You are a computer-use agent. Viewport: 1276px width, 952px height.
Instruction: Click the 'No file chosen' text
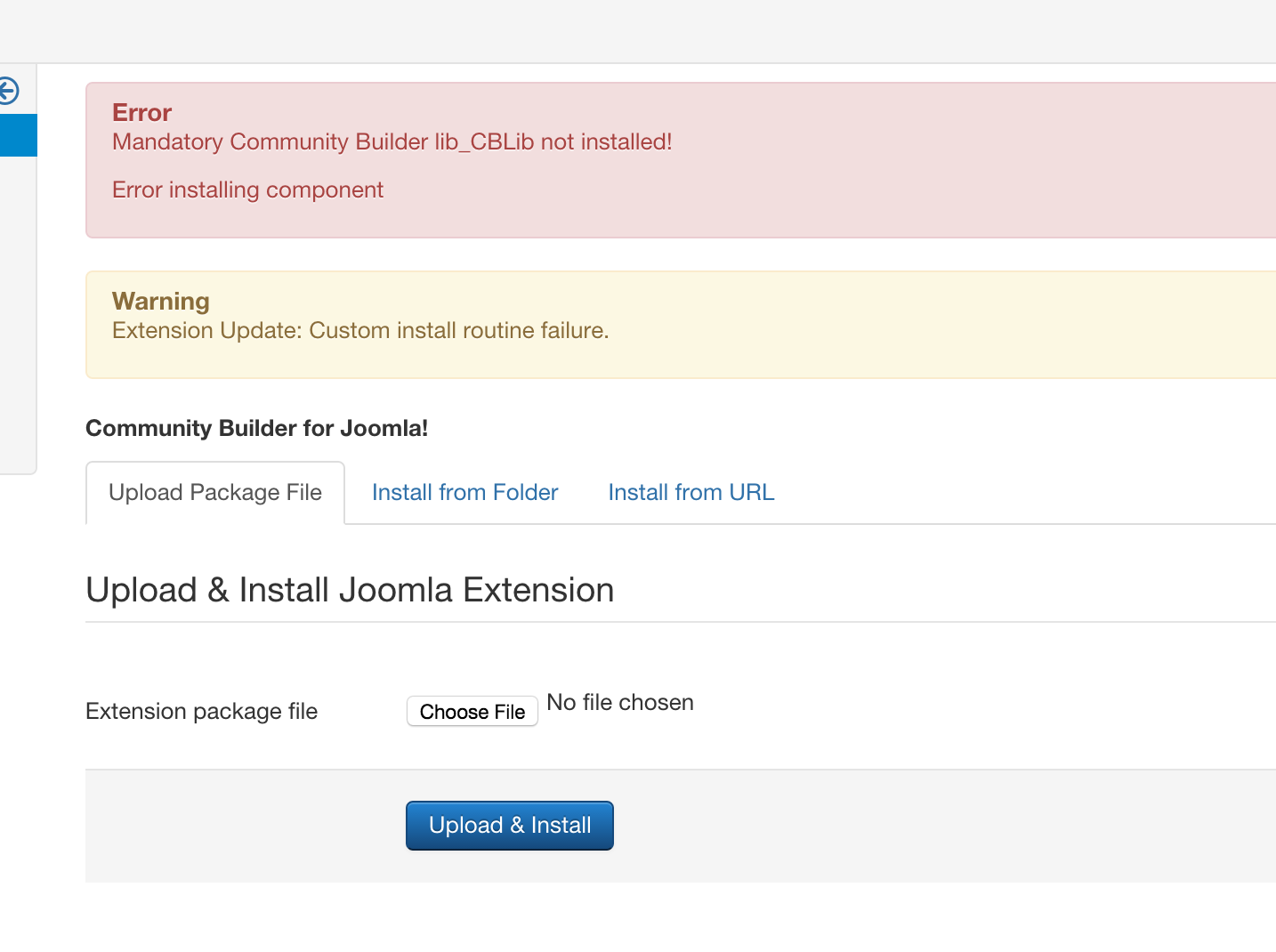(x=620, y=703)
